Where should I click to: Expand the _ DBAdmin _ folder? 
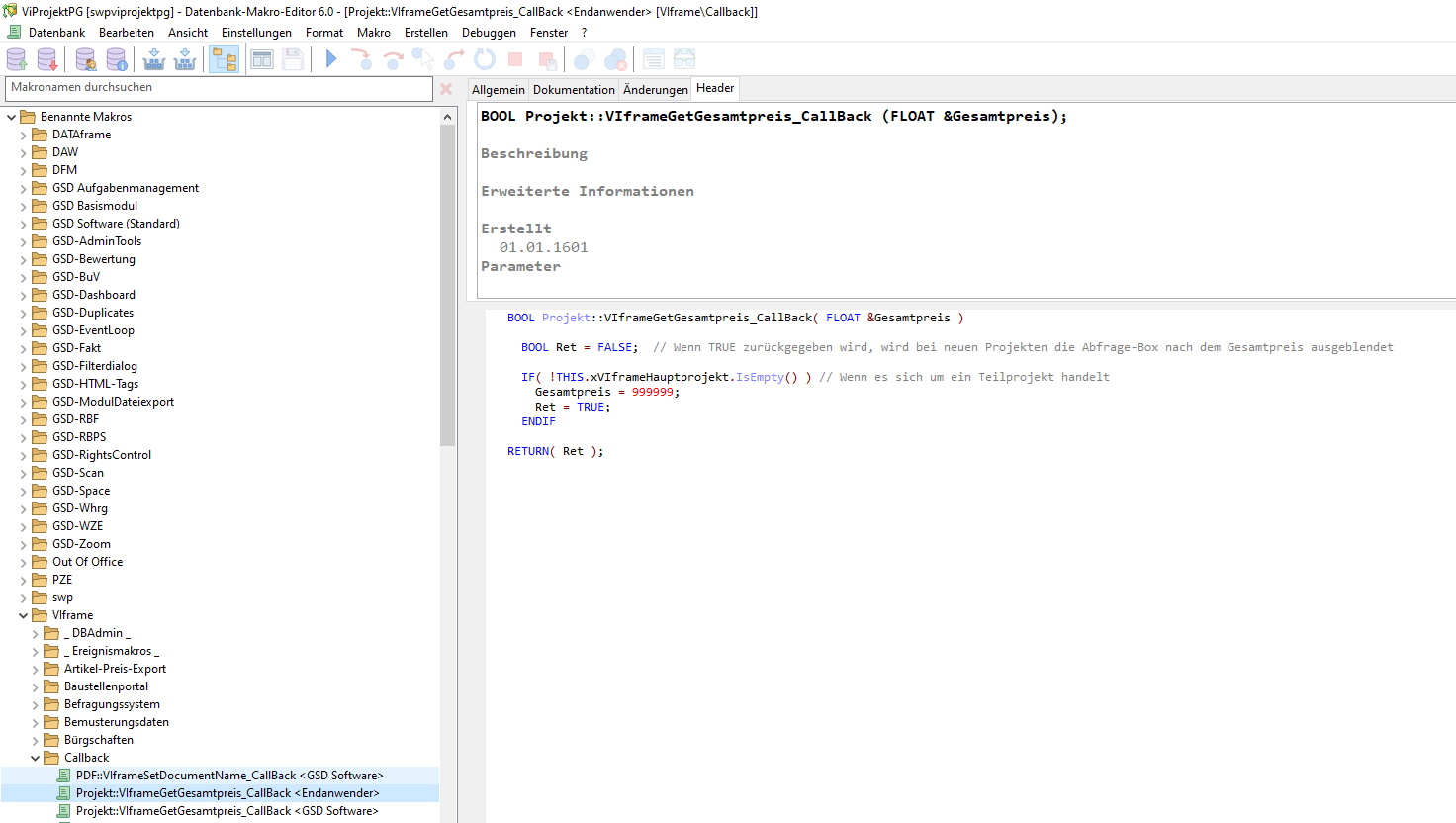pyautogui.click(x=35, y=633)
